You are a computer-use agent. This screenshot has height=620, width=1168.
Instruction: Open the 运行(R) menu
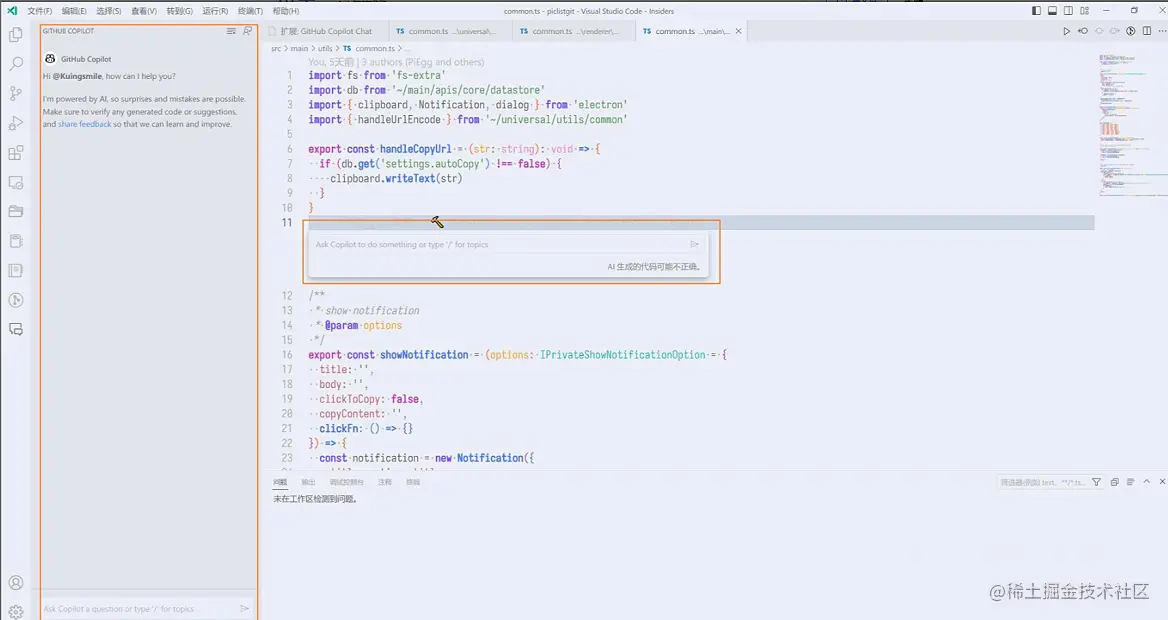(215, 11)
